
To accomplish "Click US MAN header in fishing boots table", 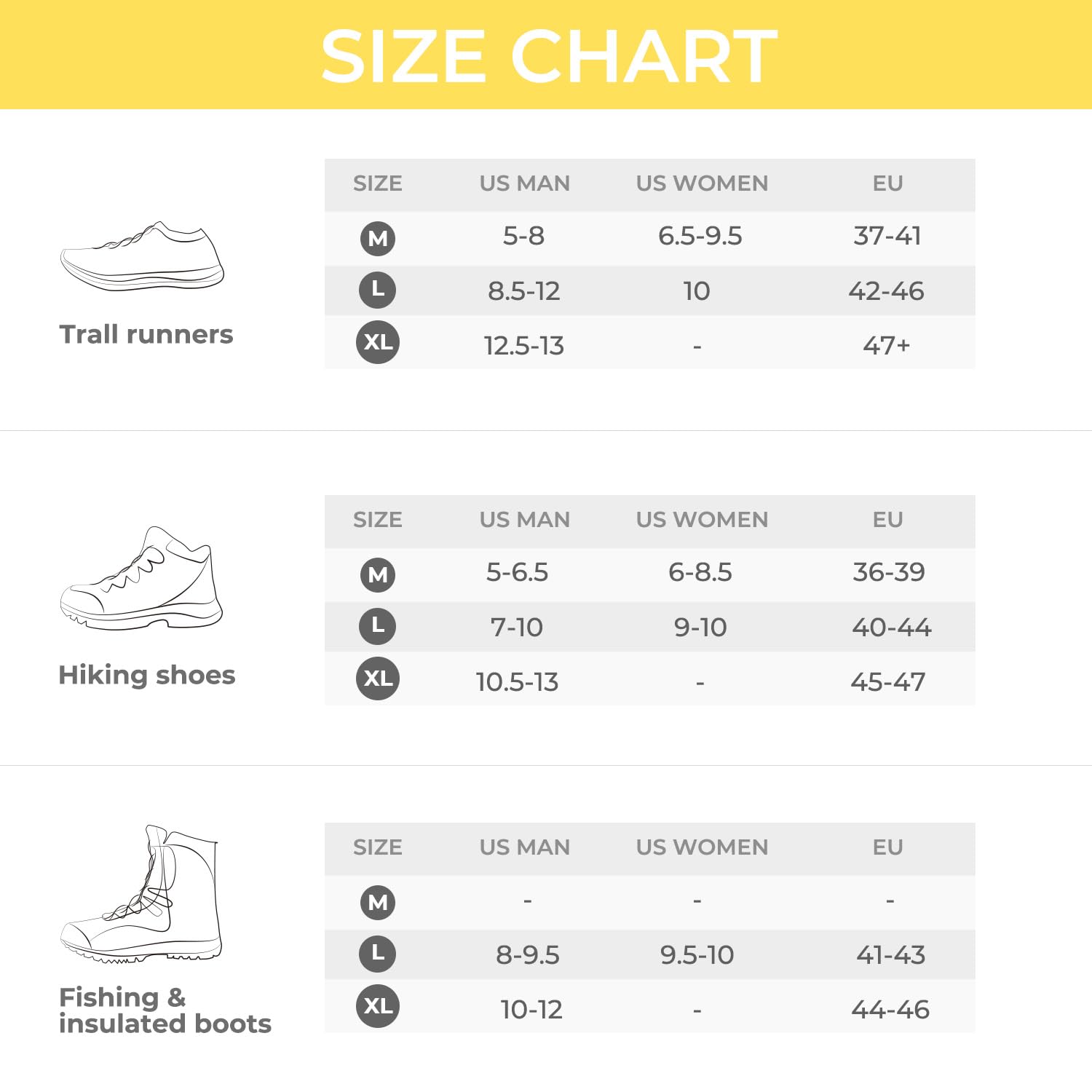I will click(524, 847).
